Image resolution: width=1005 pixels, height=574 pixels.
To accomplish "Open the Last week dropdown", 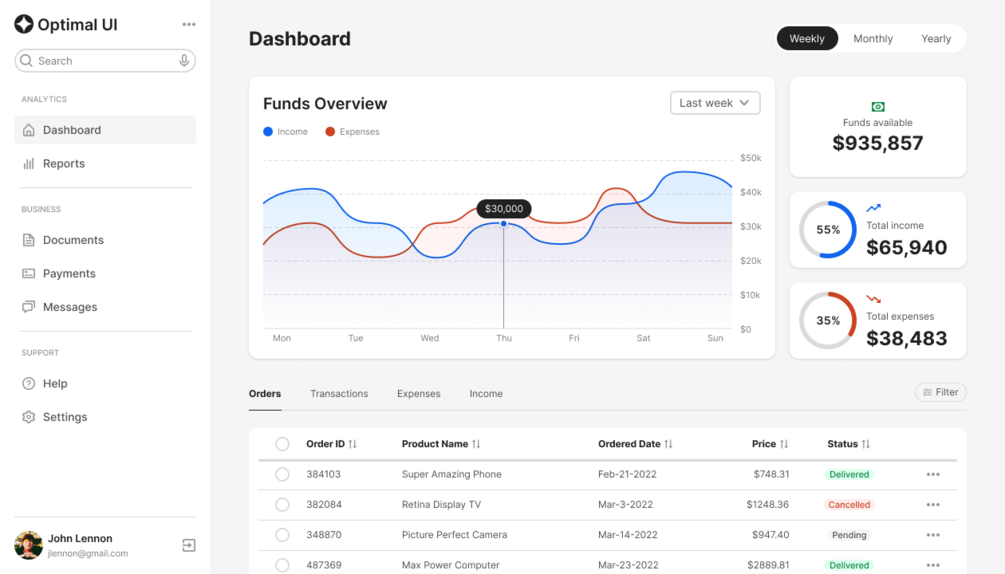I will pyautogui.click(x=715, y=103).
